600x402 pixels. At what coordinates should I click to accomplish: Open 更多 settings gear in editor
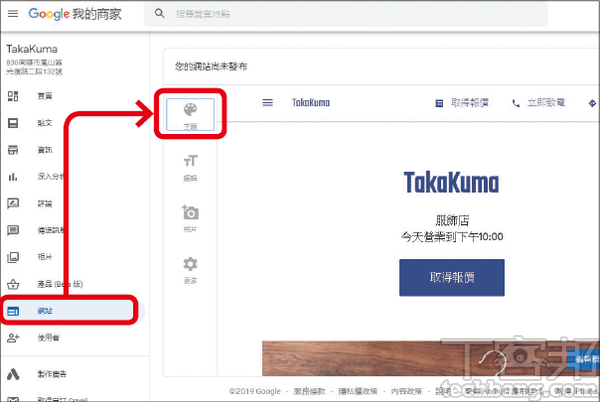click(190, 270)
